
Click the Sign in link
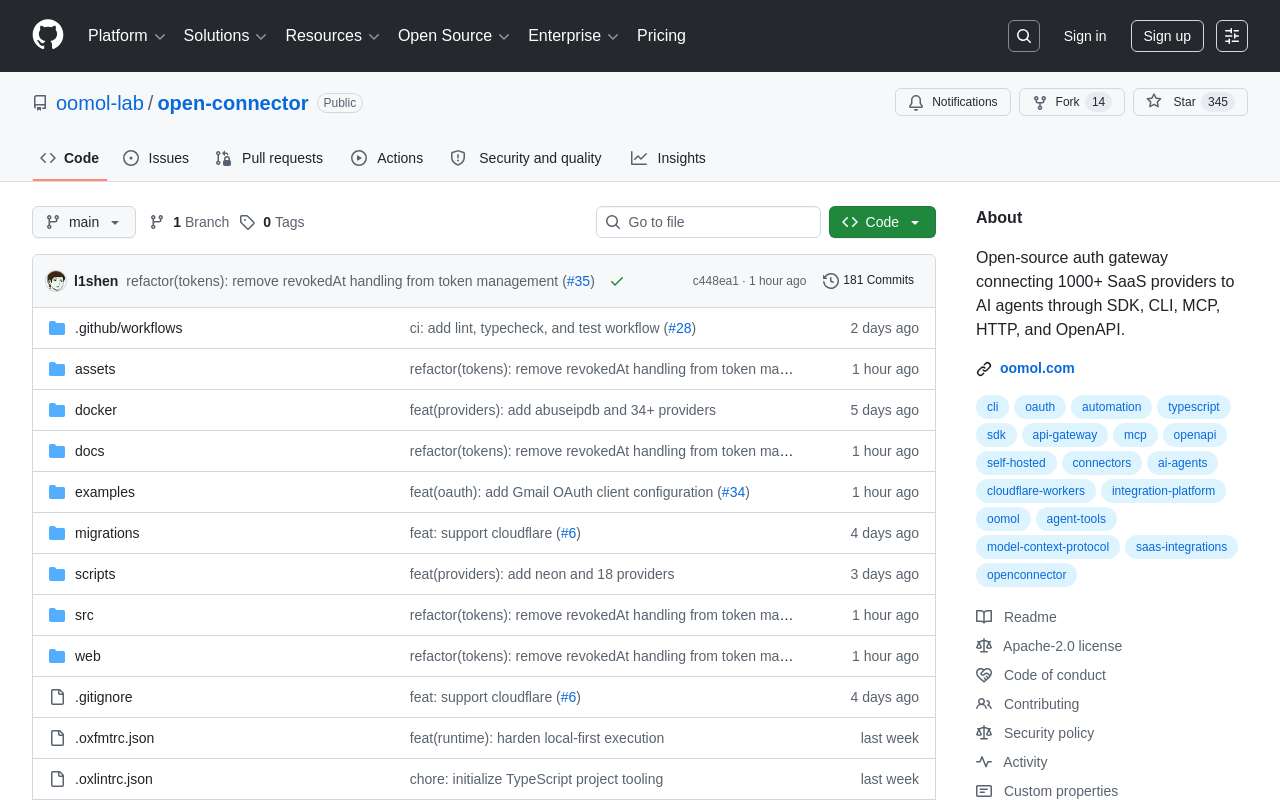click(1085, 36)
